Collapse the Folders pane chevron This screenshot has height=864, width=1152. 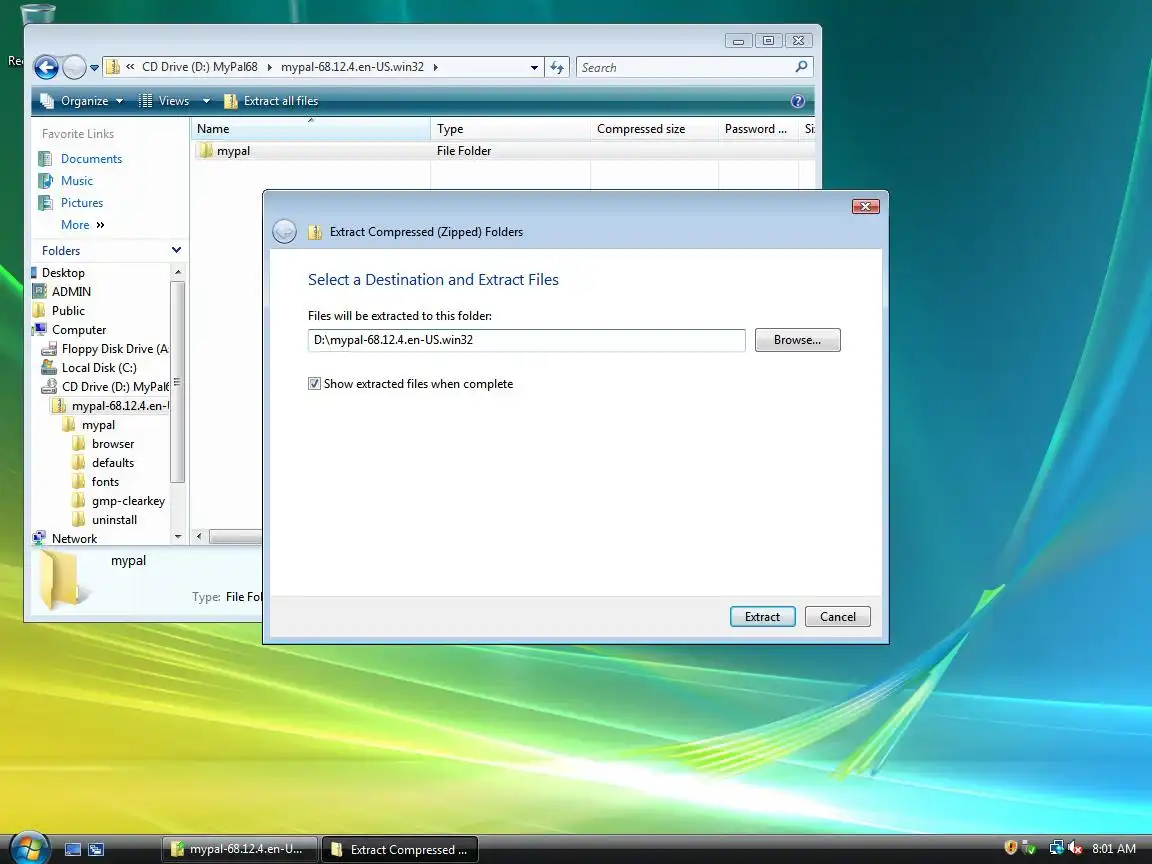[x=176, y=250]
